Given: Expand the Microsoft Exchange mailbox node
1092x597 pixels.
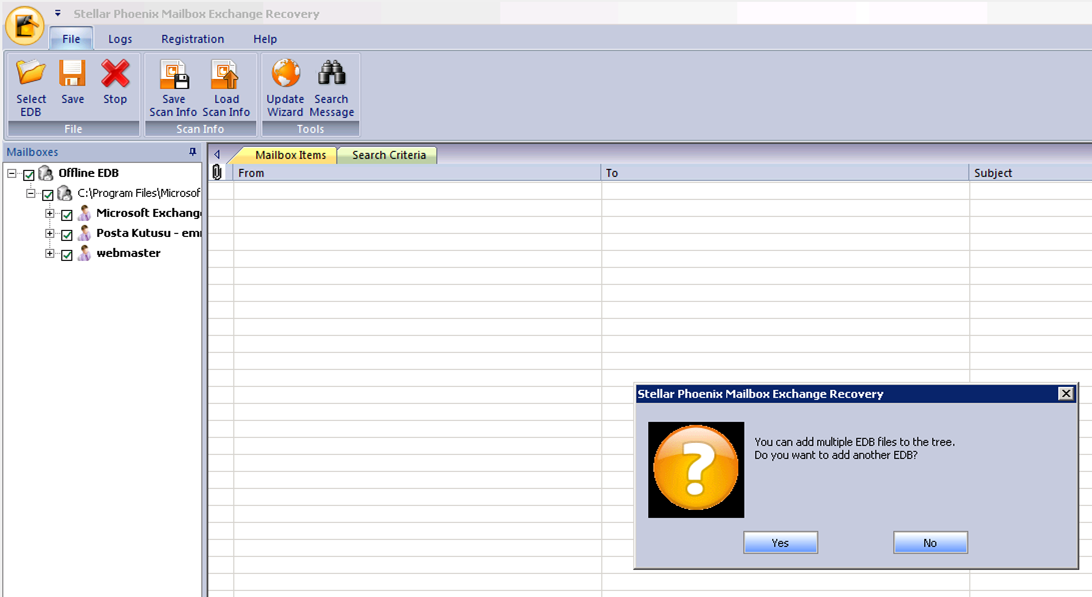Looking at the screenshot, I should point(49,213).
